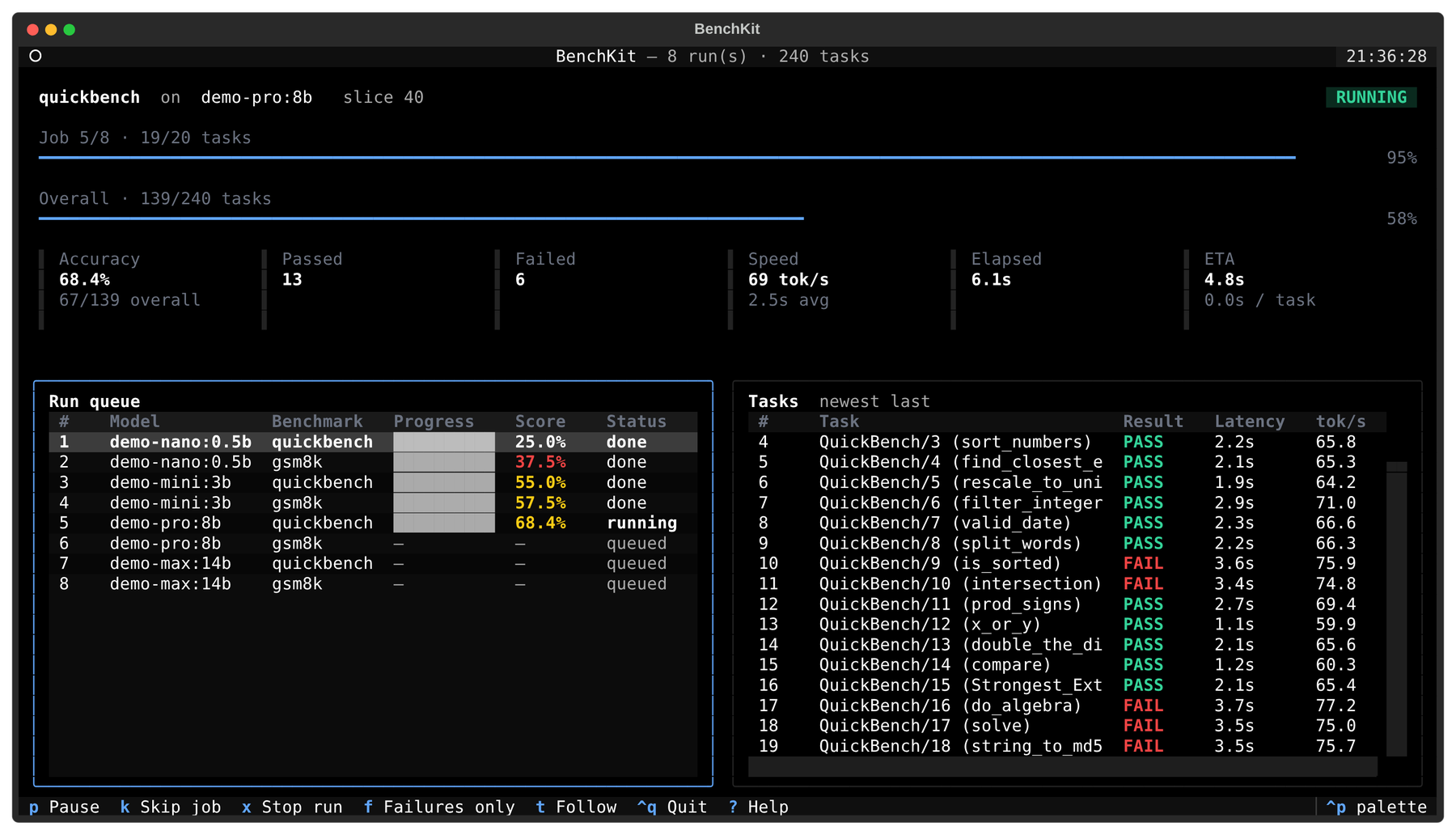Click the Result column header
1456x835 pixels.
tap(1153, 422)
